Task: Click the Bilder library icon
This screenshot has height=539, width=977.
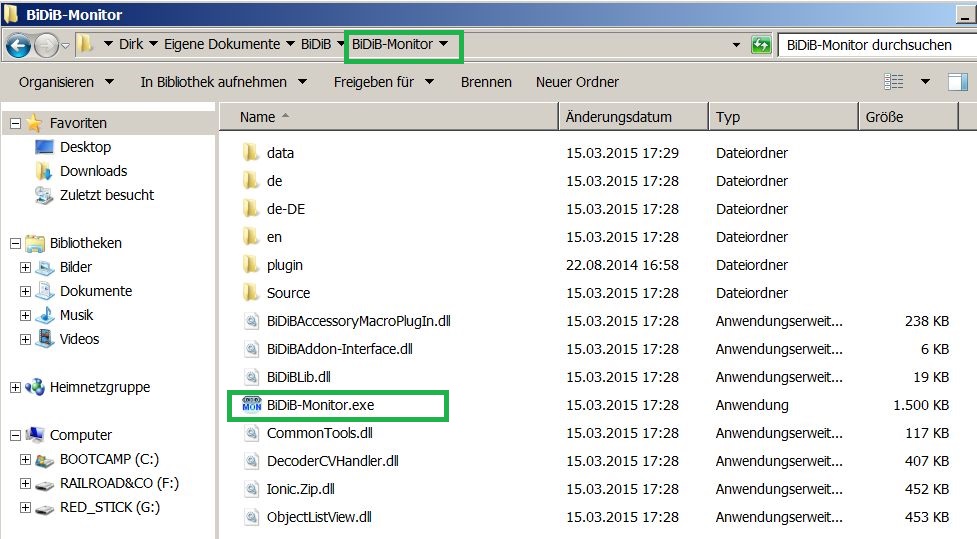Action: tap(45, 267)
